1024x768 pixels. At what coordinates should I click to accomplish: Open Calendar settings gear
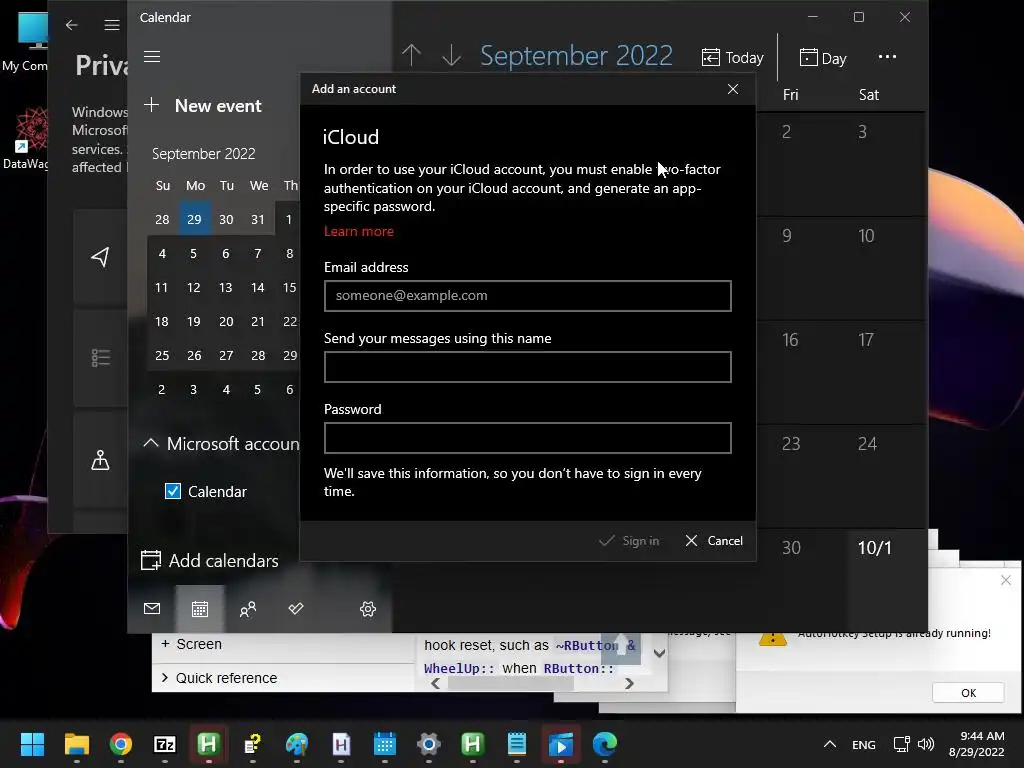368,609
